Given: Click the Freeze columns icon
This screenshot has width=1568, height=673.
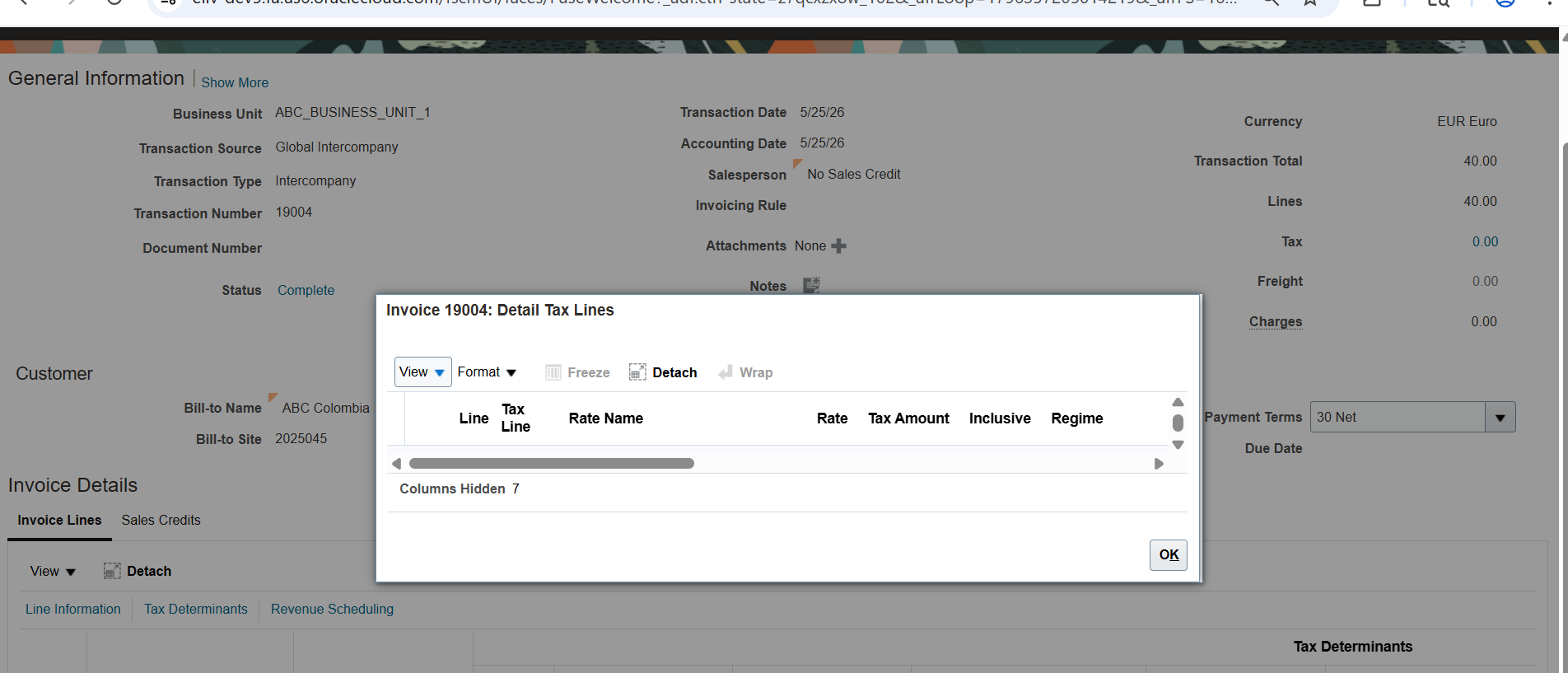Looking at the screenshot, I should pos(553,372).
